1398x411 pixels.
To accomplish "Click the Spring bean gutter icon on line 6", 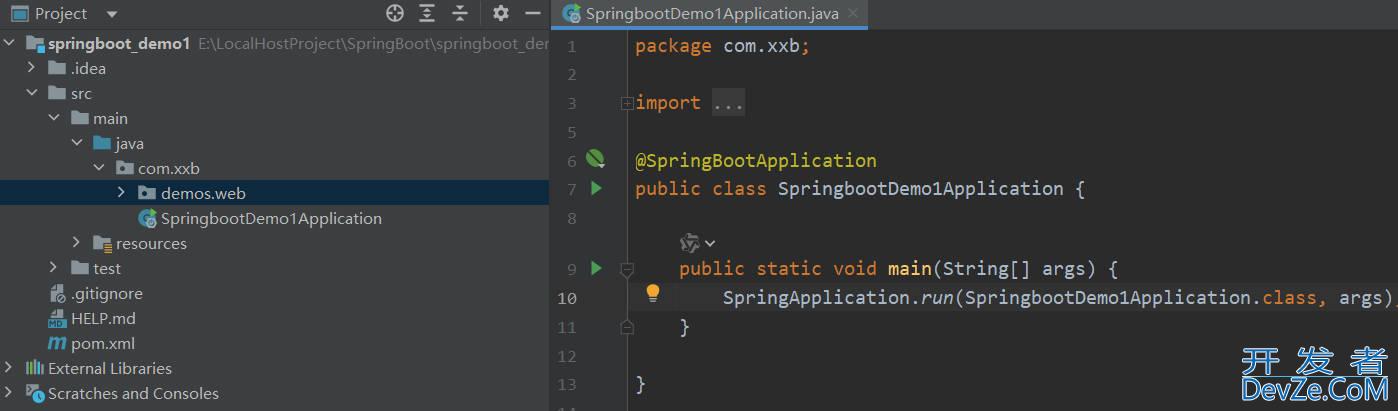I will pos(596,159).
